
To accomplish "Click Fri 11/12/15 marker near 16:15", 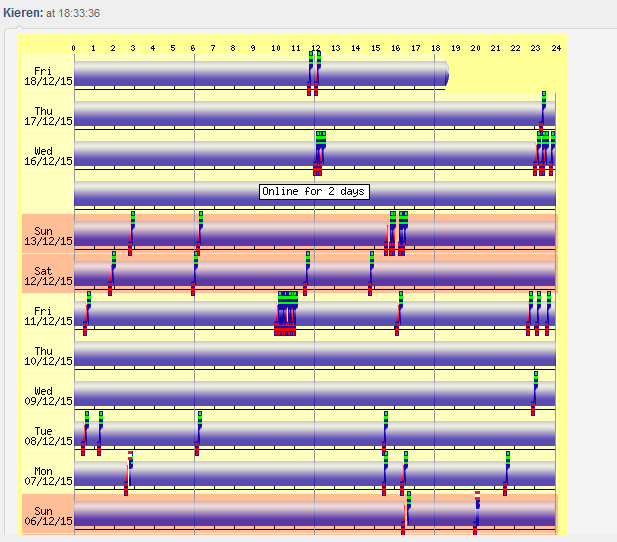I will [399, 314].
